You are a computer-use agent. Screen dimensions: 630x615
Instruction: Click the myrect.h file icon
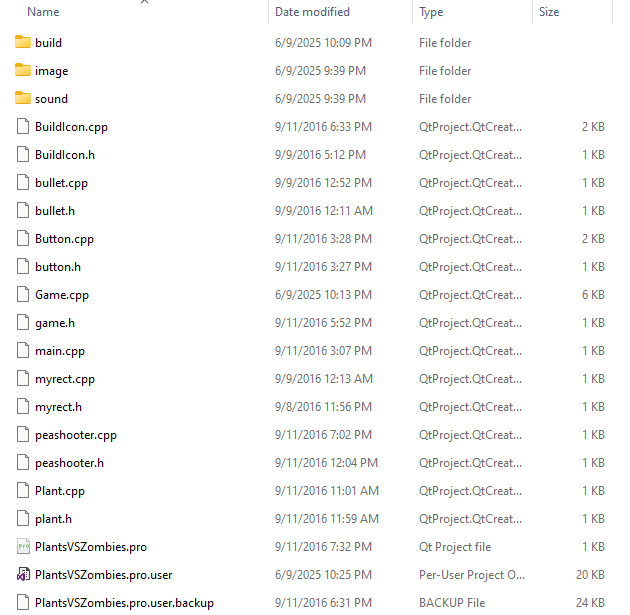click(x=23, y=407)
